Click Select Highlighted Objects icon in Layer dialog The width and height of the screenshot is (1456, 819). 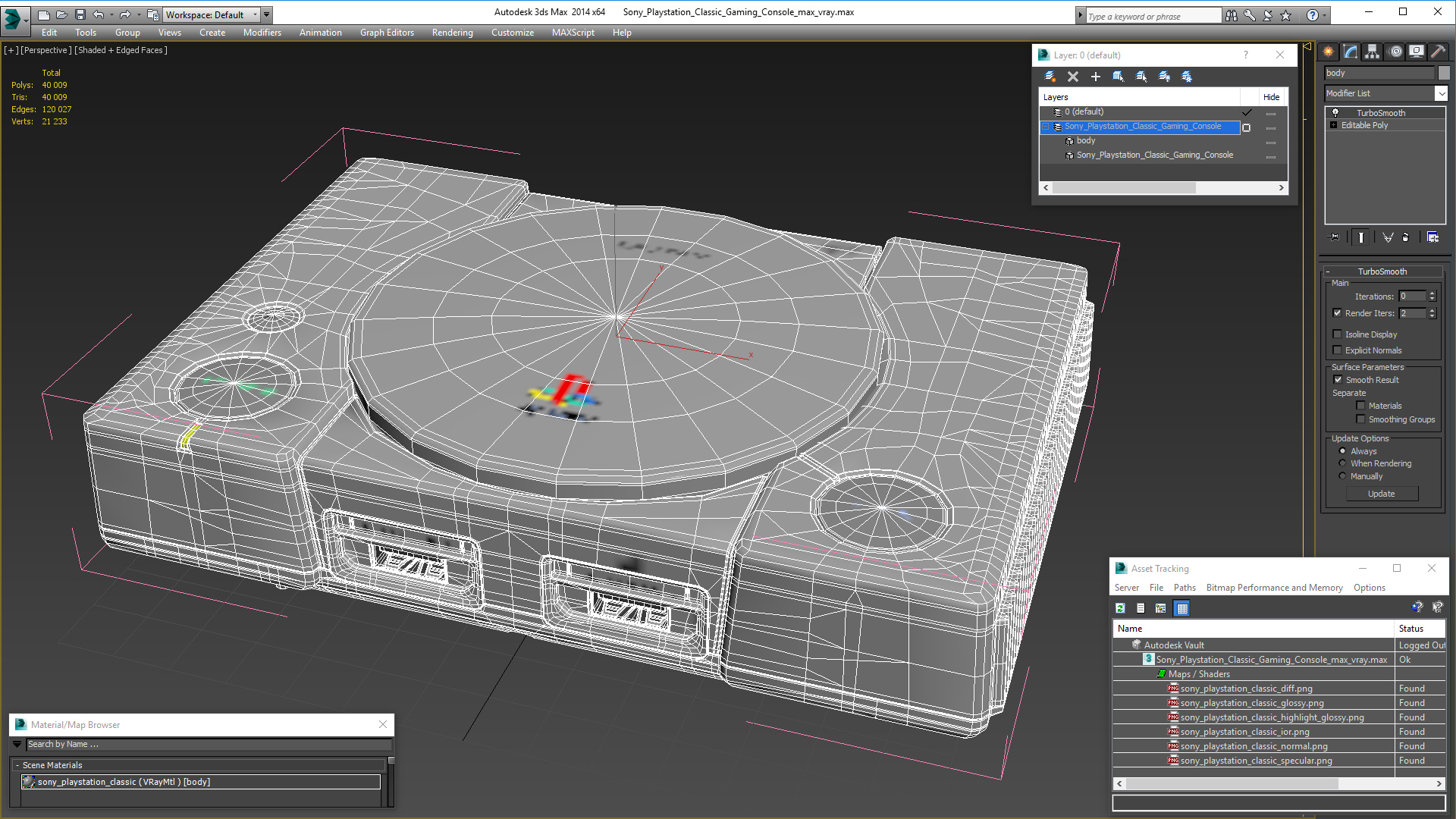(x=1119, y=77)
